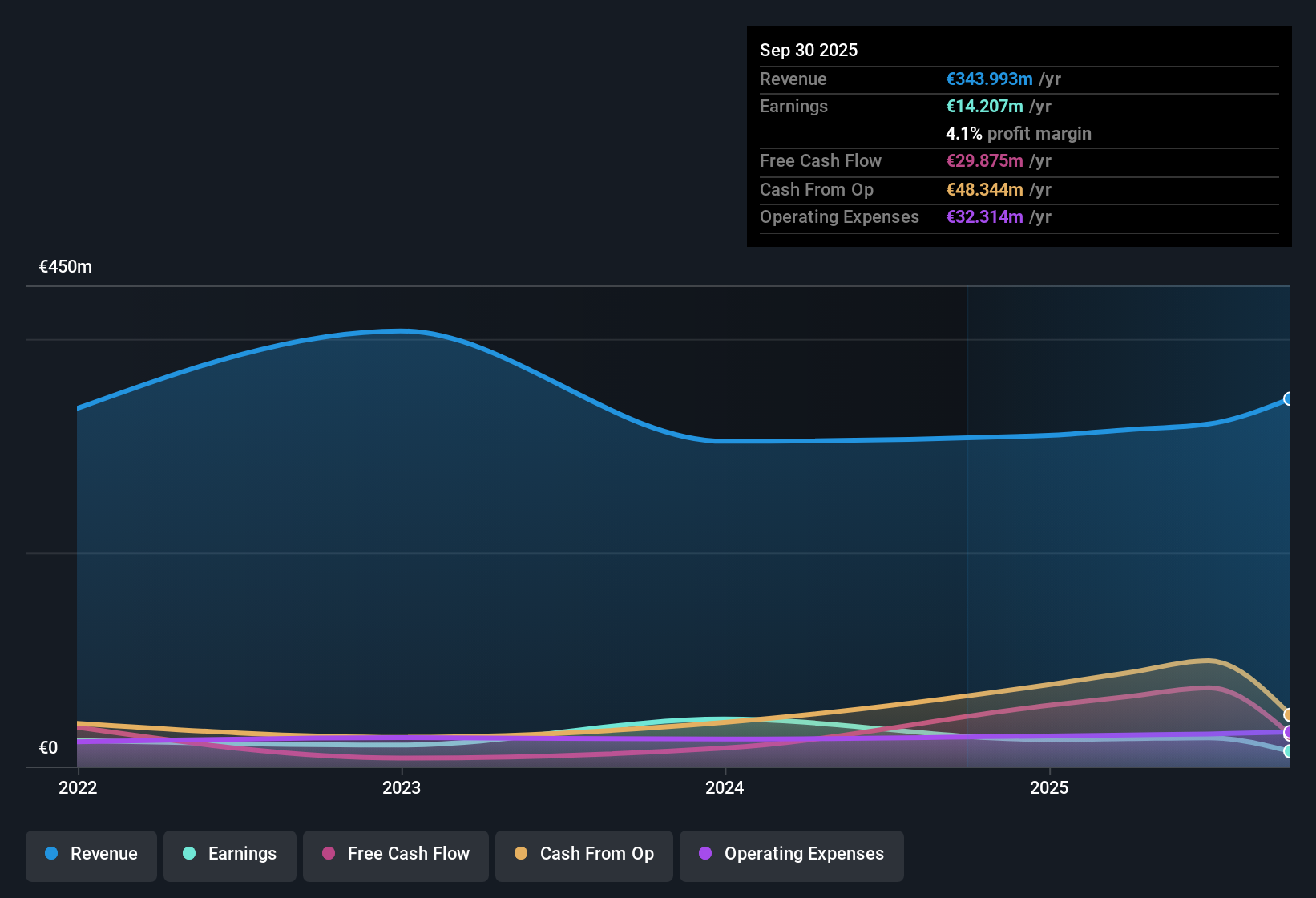Viewport: 1316px width, 898px height.
Task: Select the 2025 label on timeline
Action: tap(1050, 788)
